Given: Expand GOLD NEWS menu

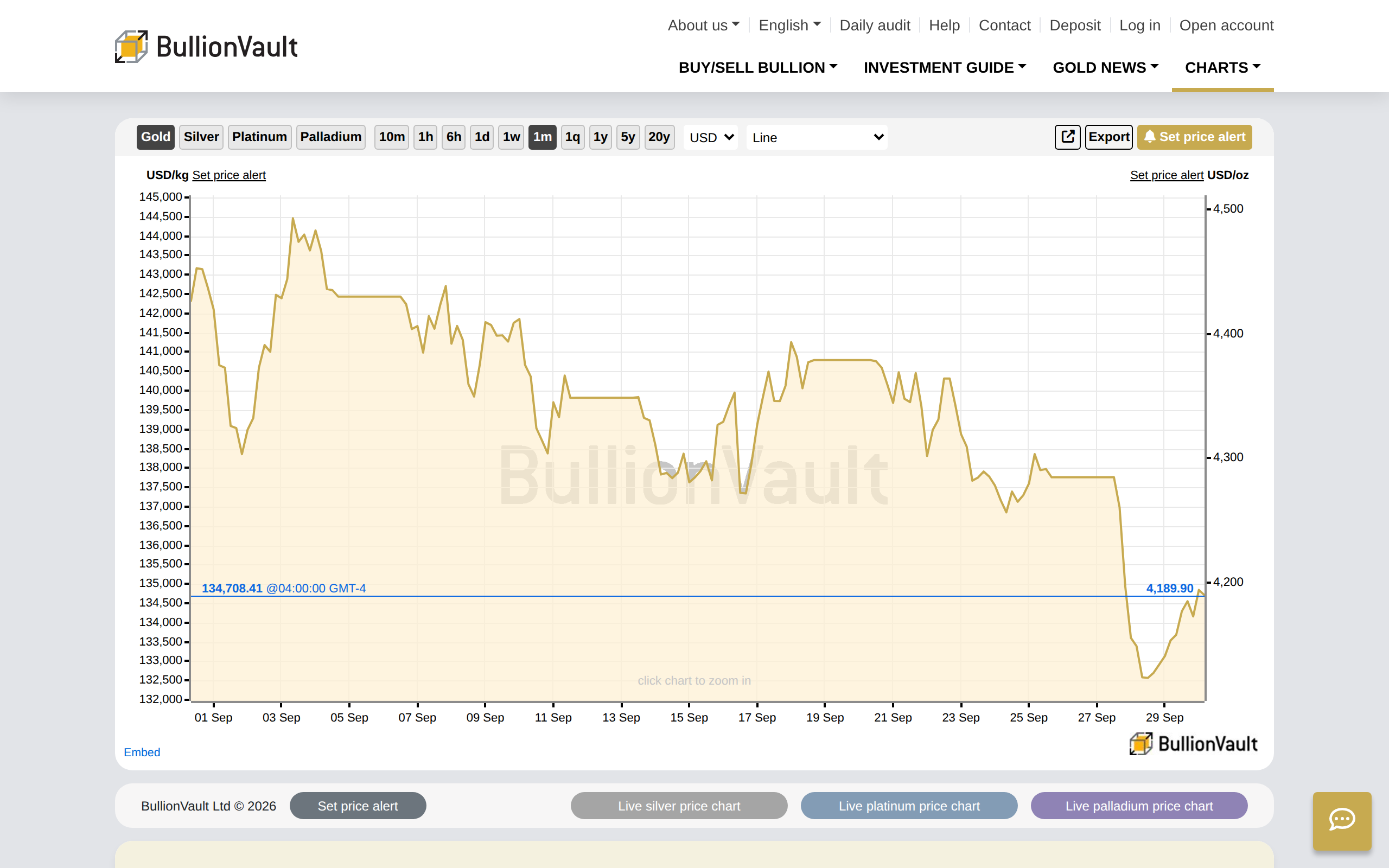Looking at the screenshot, I should 1105,67.
